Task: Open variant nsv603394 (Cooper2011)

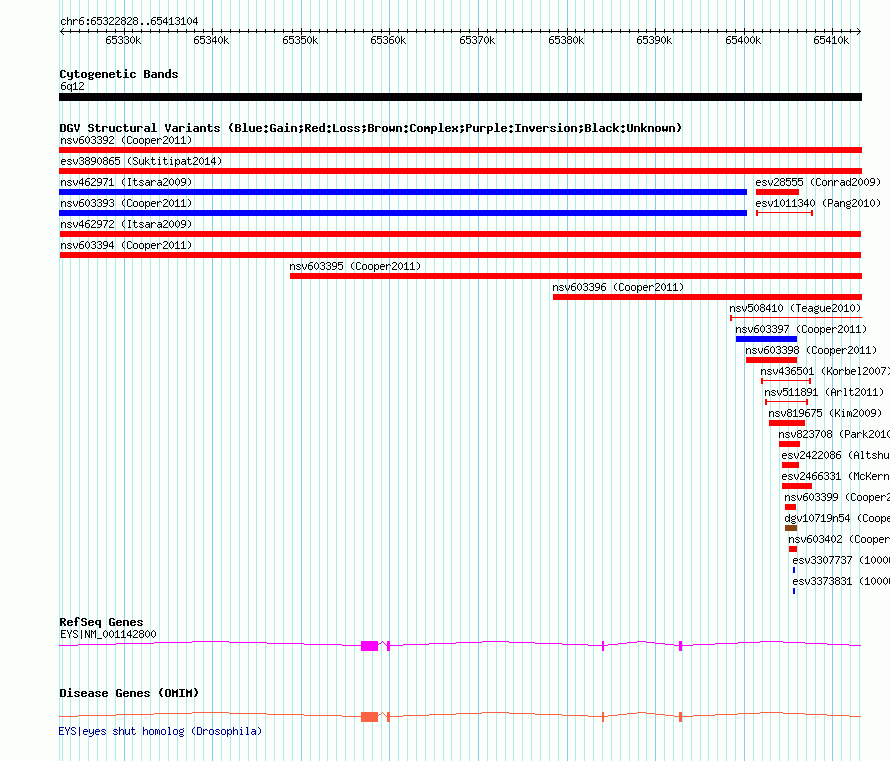Action: click(126, 245)
